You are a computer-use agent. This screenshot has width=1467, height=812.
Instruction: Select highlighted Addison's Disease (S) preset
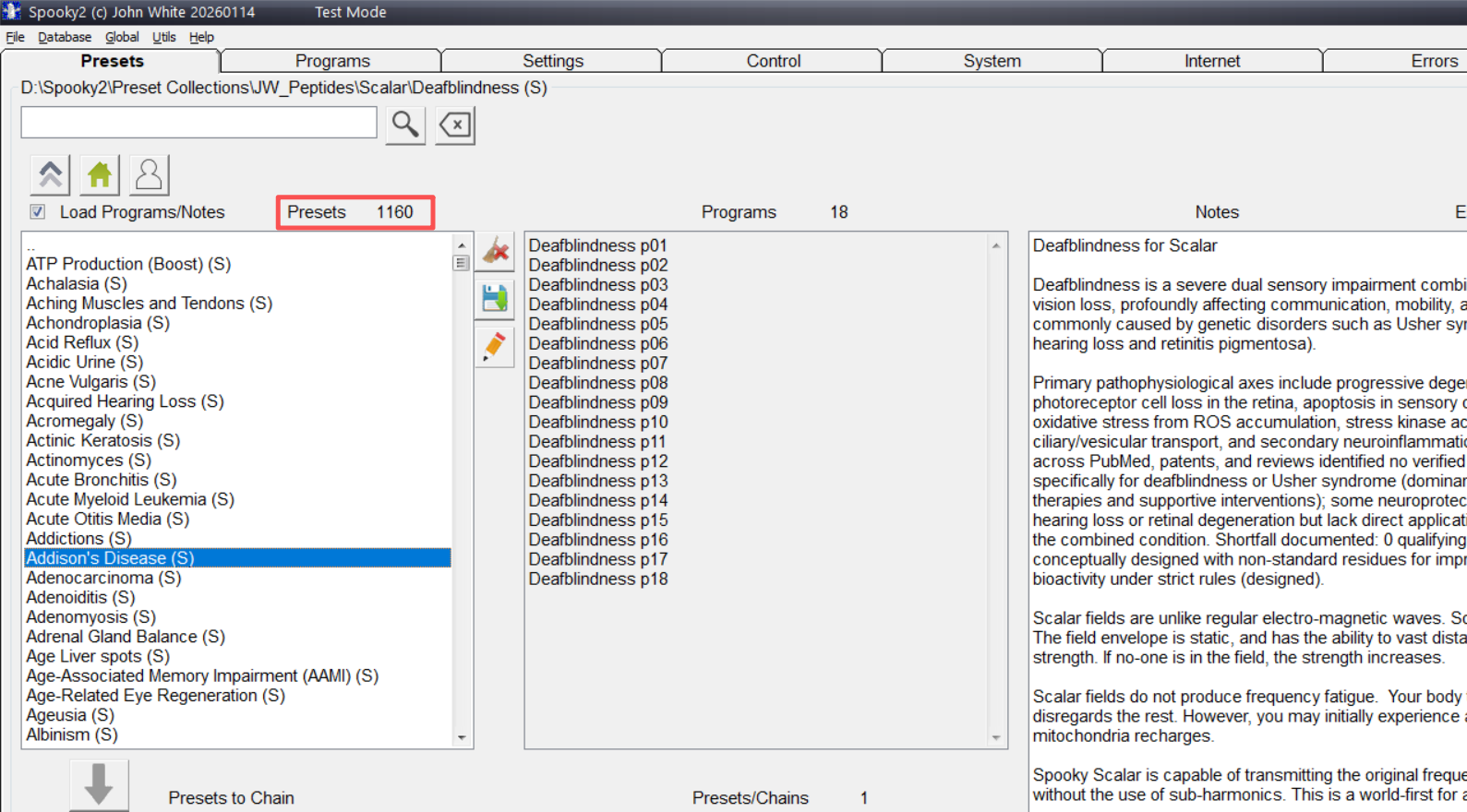[x=237, y=558]
